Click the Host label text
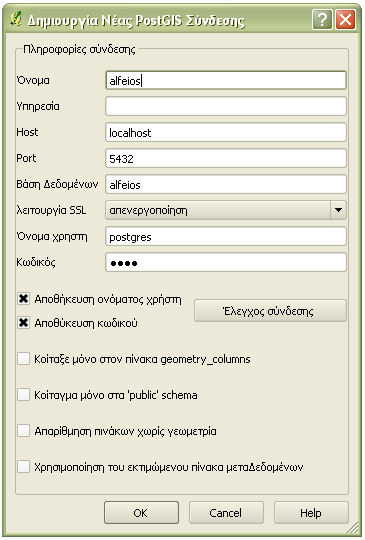 tap(27, 132)
